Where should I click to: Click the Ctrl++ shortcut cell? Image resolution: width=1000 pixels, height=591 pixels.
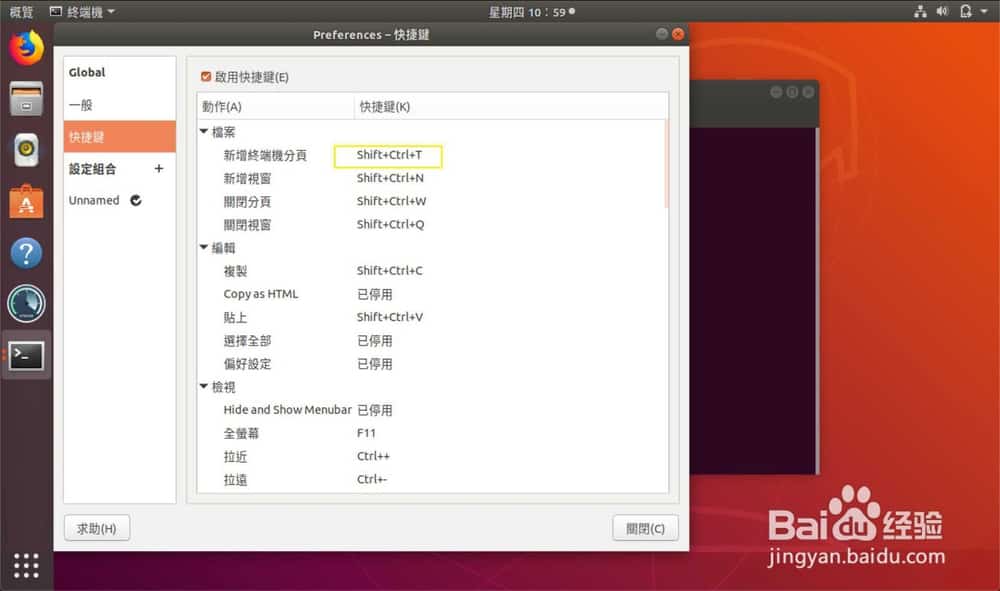[x=373, y=456]
